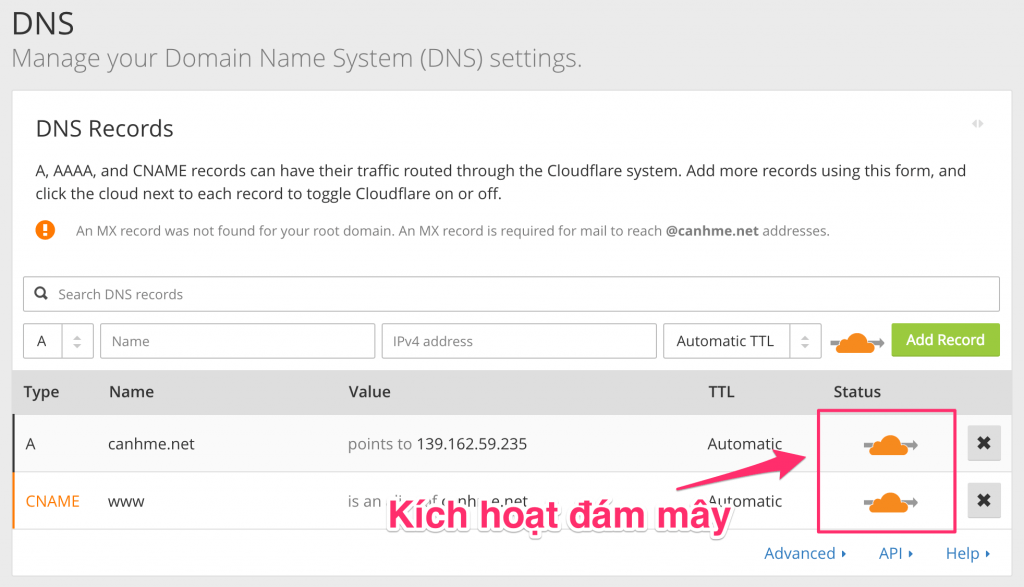Viewport: 1024px width, 587px height.
Task: Toggle Cloudflare cloud for canhme.net A record
Action: pos(889,445)
